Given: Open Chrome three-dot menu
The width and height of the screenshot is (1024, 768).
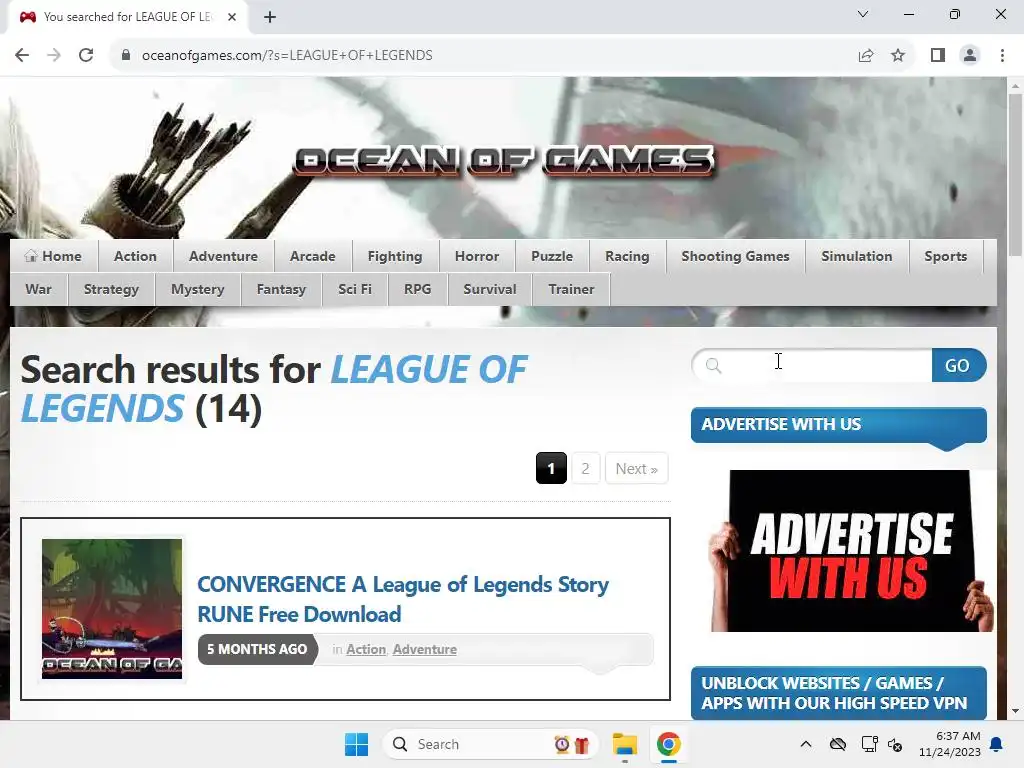Looking at the screenshot, I should (x=1002, y=55).
